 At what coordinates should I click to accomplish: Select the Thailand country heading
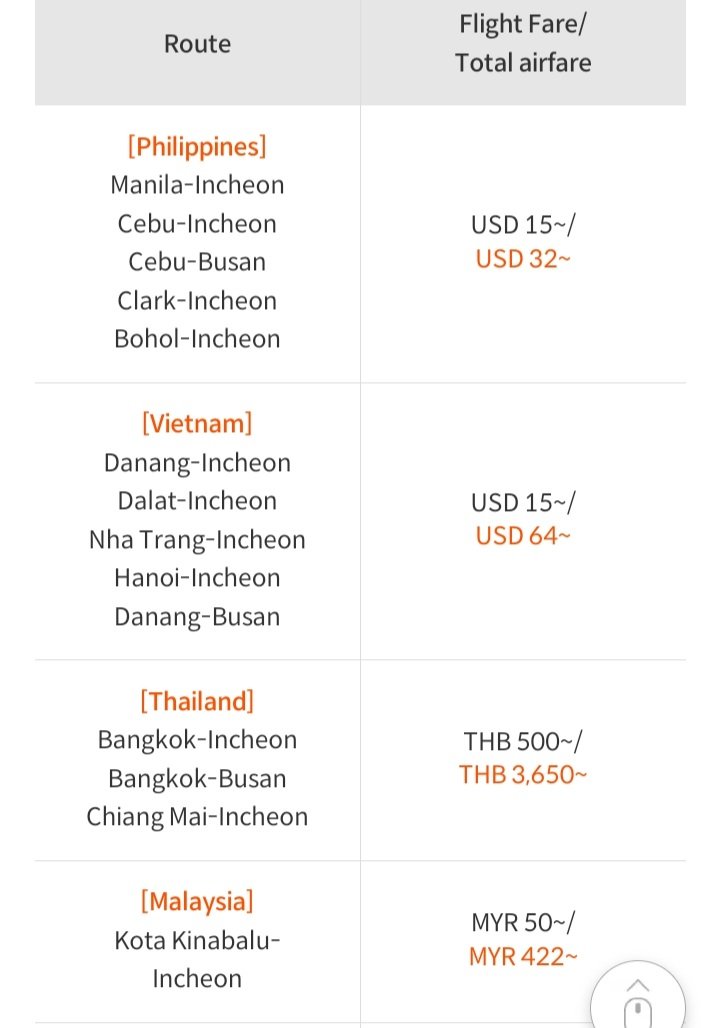pos(197,701)
